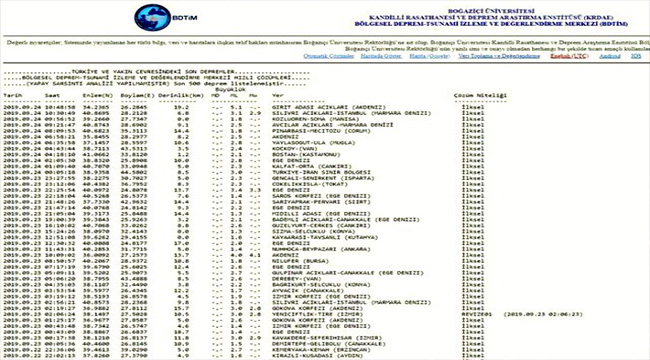Click the REVIZE01 revision entry
The height and width of the screenshot is (360, 650).
pyautogui.click(x=477, y=314)
